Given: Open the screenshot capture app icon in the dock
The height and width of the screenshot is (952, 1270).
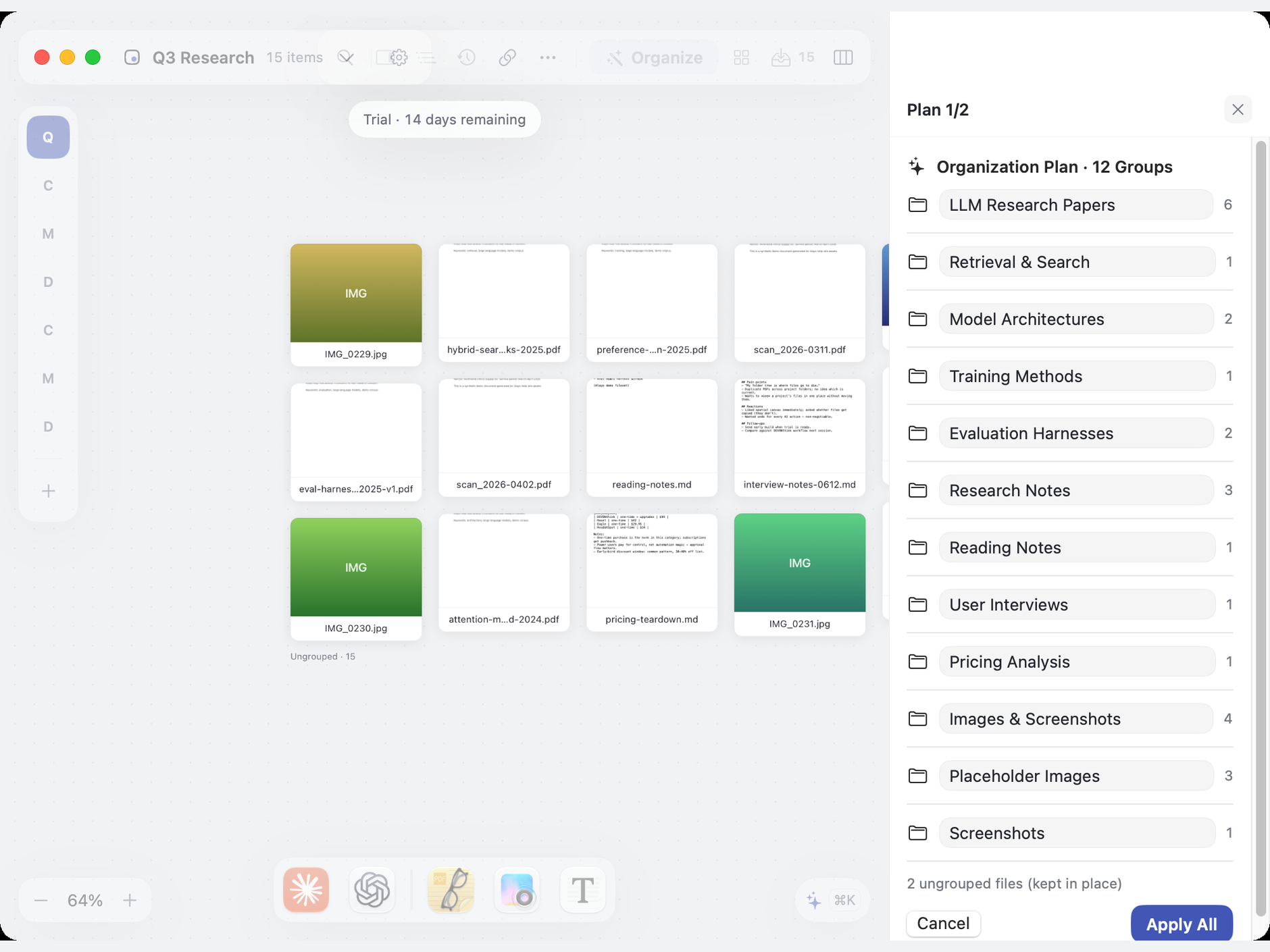Looking at the screenshot, I should (x=517, y=890).
